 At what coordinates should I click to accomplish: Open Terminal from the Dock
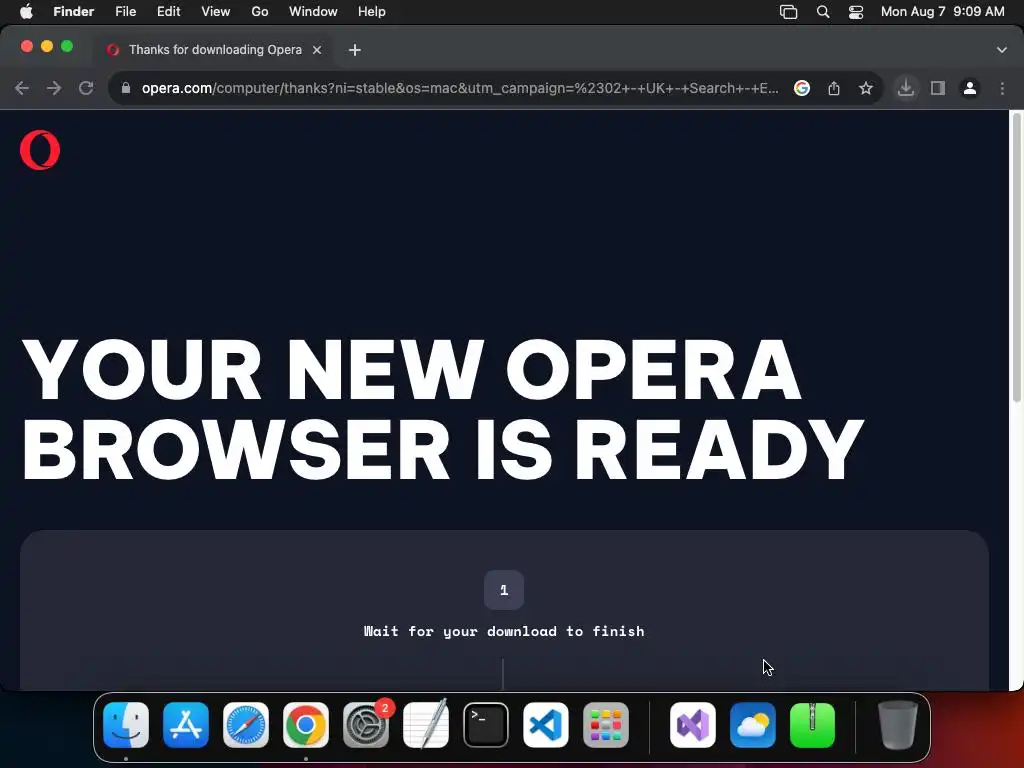[x=486, y=725]
